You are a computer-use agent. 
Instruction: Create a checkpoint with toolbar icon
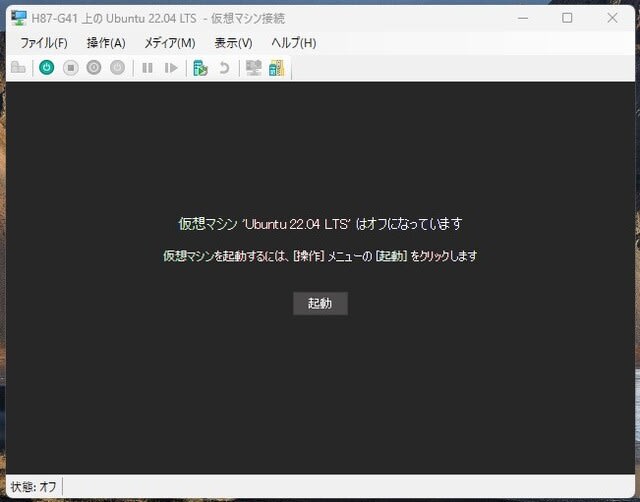point(200,68)
